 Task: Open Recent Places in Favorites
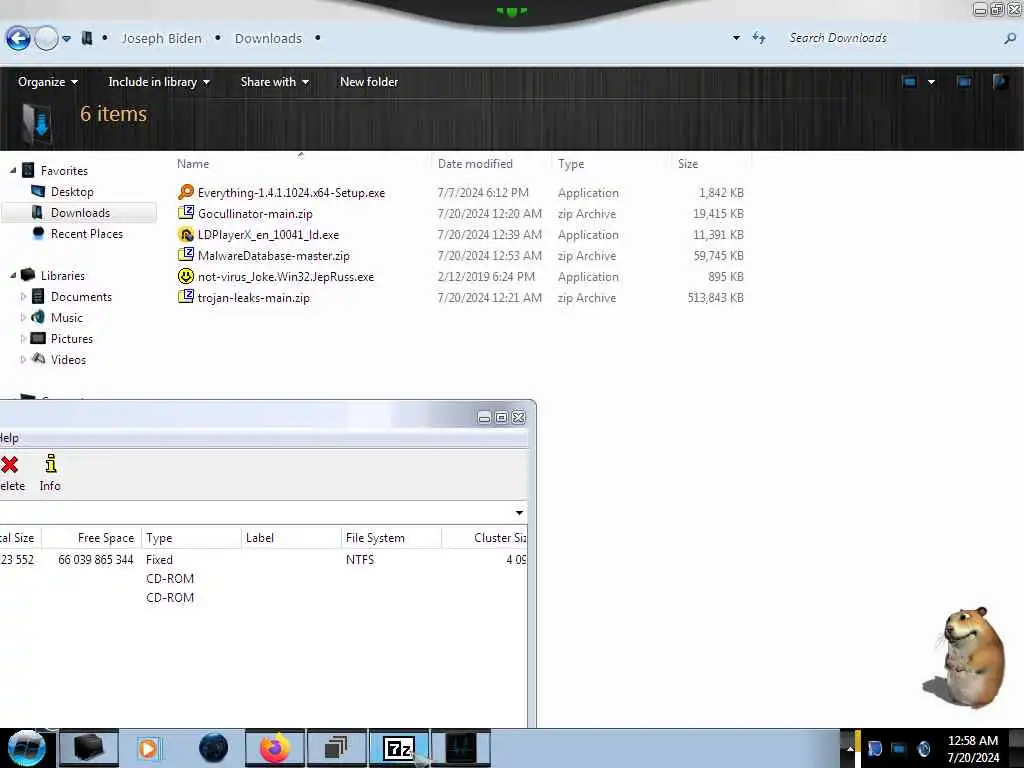pyautogui.click(x=87, y=234)
